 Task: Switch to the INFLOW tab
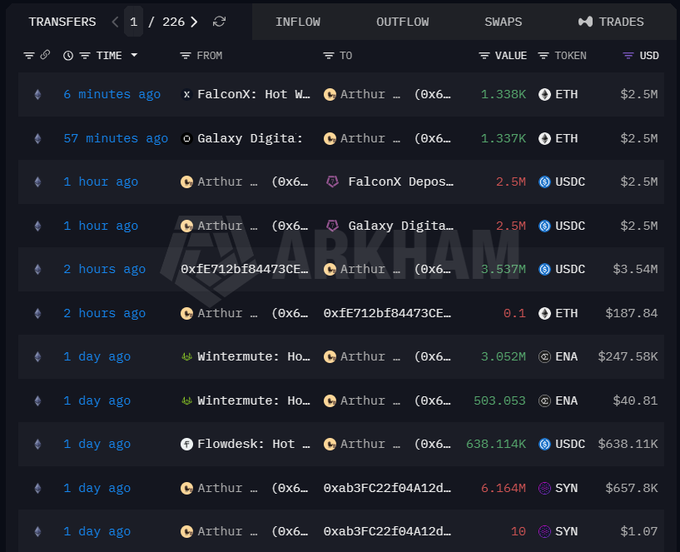(x=298, y=22)
